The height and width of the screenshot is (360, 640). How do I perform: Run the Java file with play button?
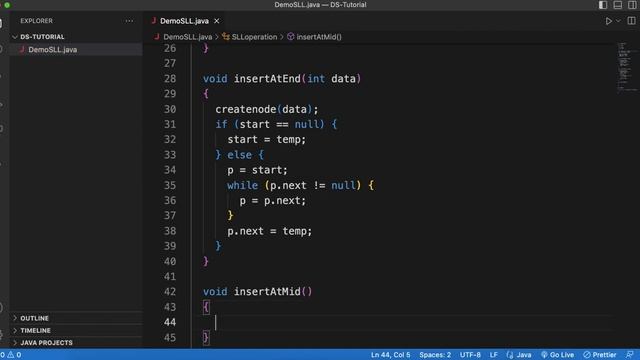pos(608,21)
